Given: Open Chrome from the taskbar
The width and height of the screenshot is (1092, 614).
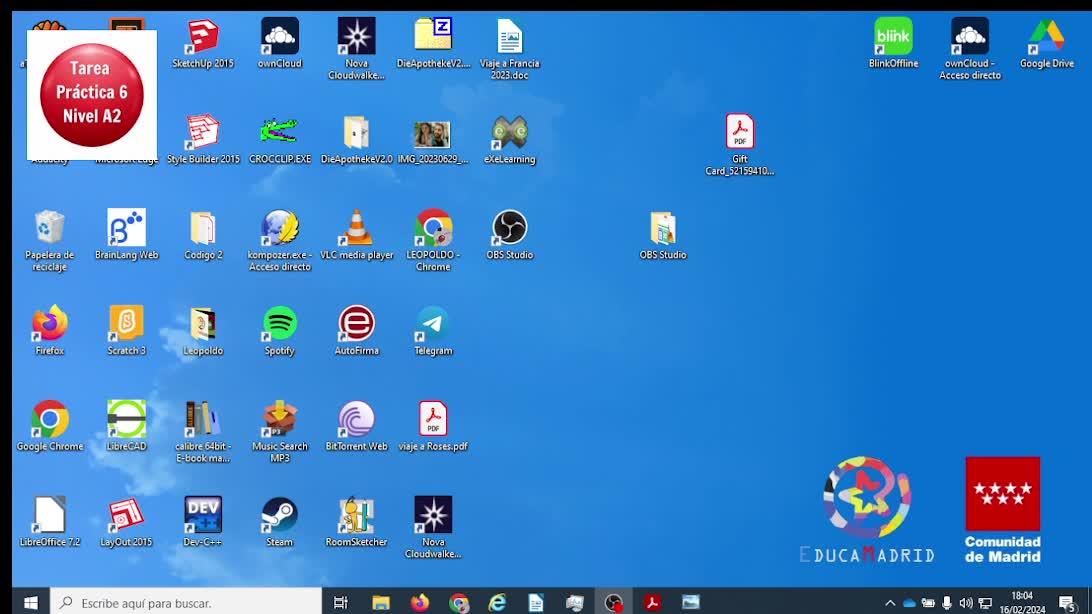Looking at the screenshot, I should pyautogui.click(x=459, y=603).
